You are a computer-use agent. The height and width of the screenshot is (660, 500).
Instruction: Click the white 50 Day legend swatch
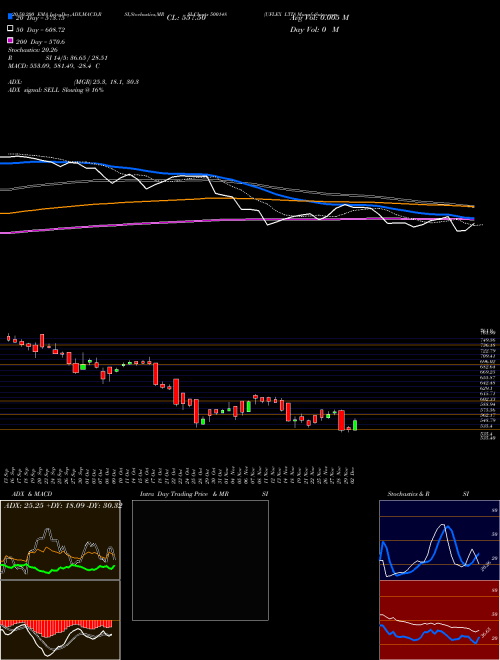click(x=10, y=29)
